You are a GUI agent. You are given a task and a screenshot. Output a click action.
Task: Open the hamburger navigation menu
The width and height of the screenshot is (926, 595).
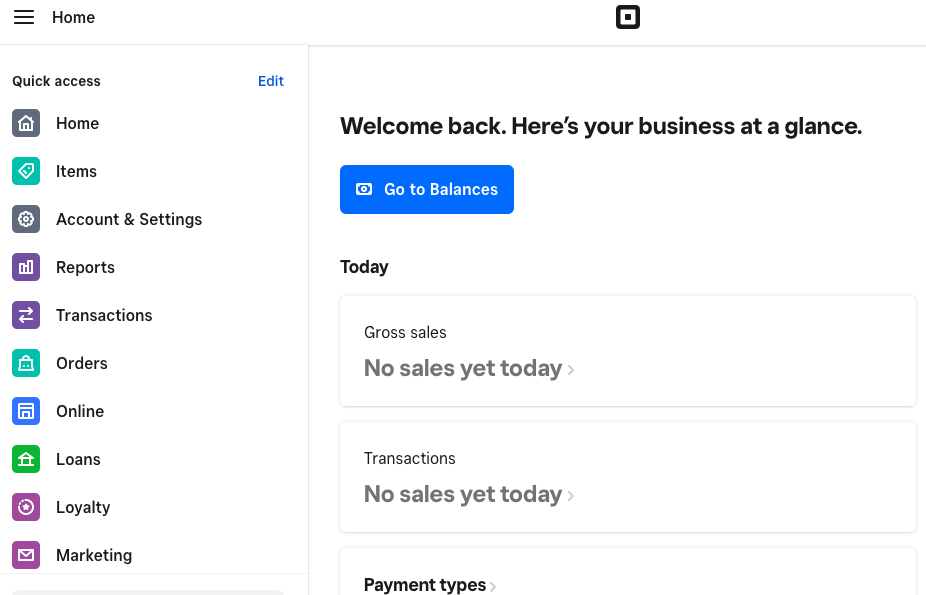point(24,17)
